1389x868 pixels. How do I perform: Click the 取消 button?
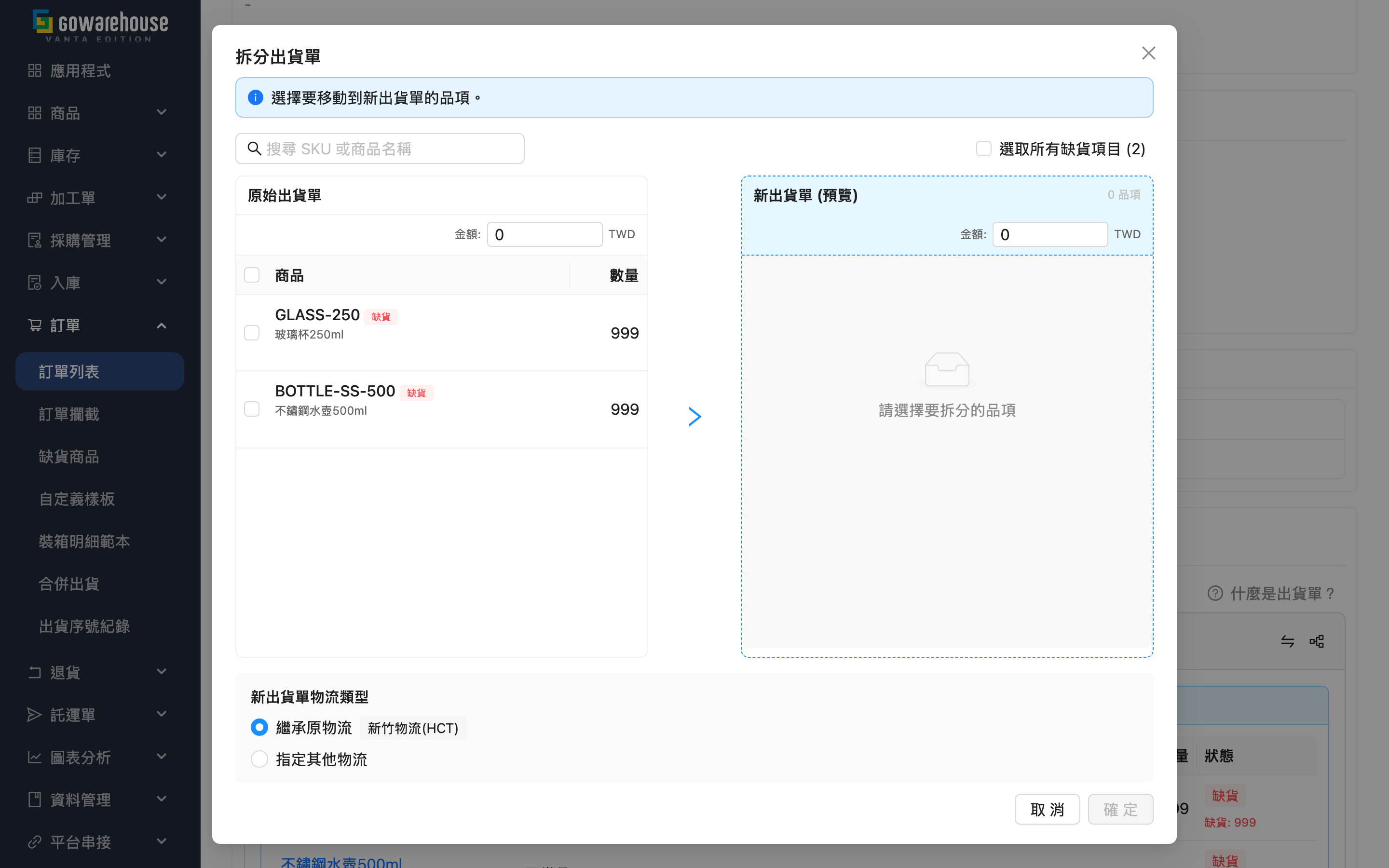click(1047, 810)
